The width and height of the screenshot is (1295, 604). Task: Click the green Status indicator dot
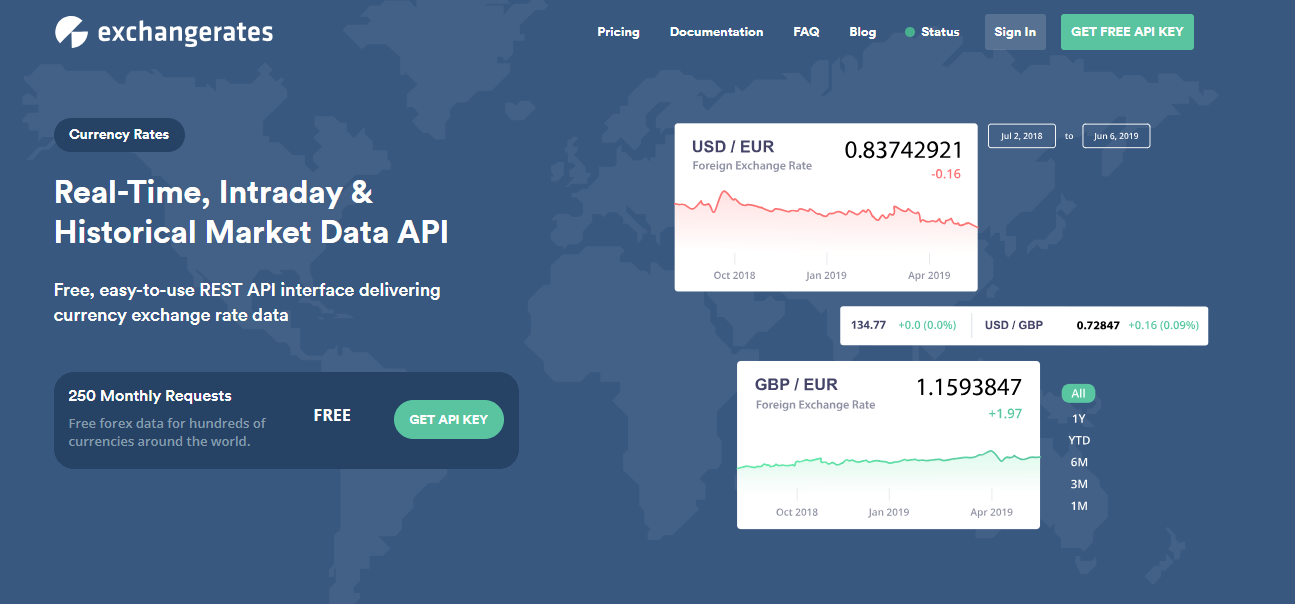point(910,32)
